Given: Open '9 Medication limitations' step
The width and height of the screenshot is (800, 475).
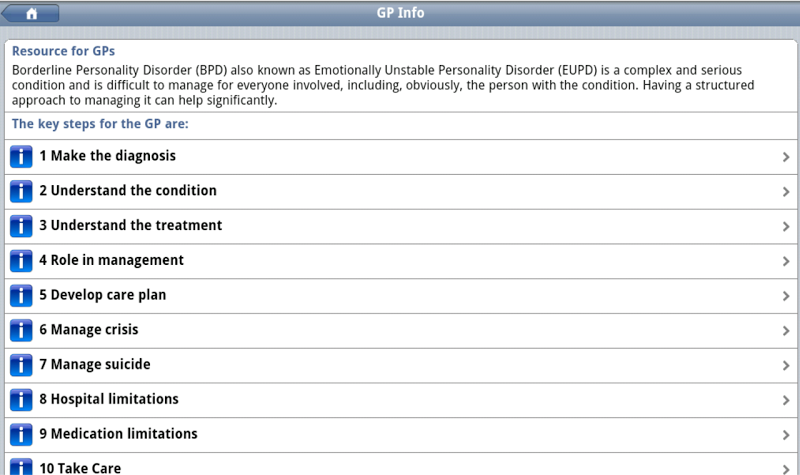Looking at the screenshot, I should click(x=118, y=435).
